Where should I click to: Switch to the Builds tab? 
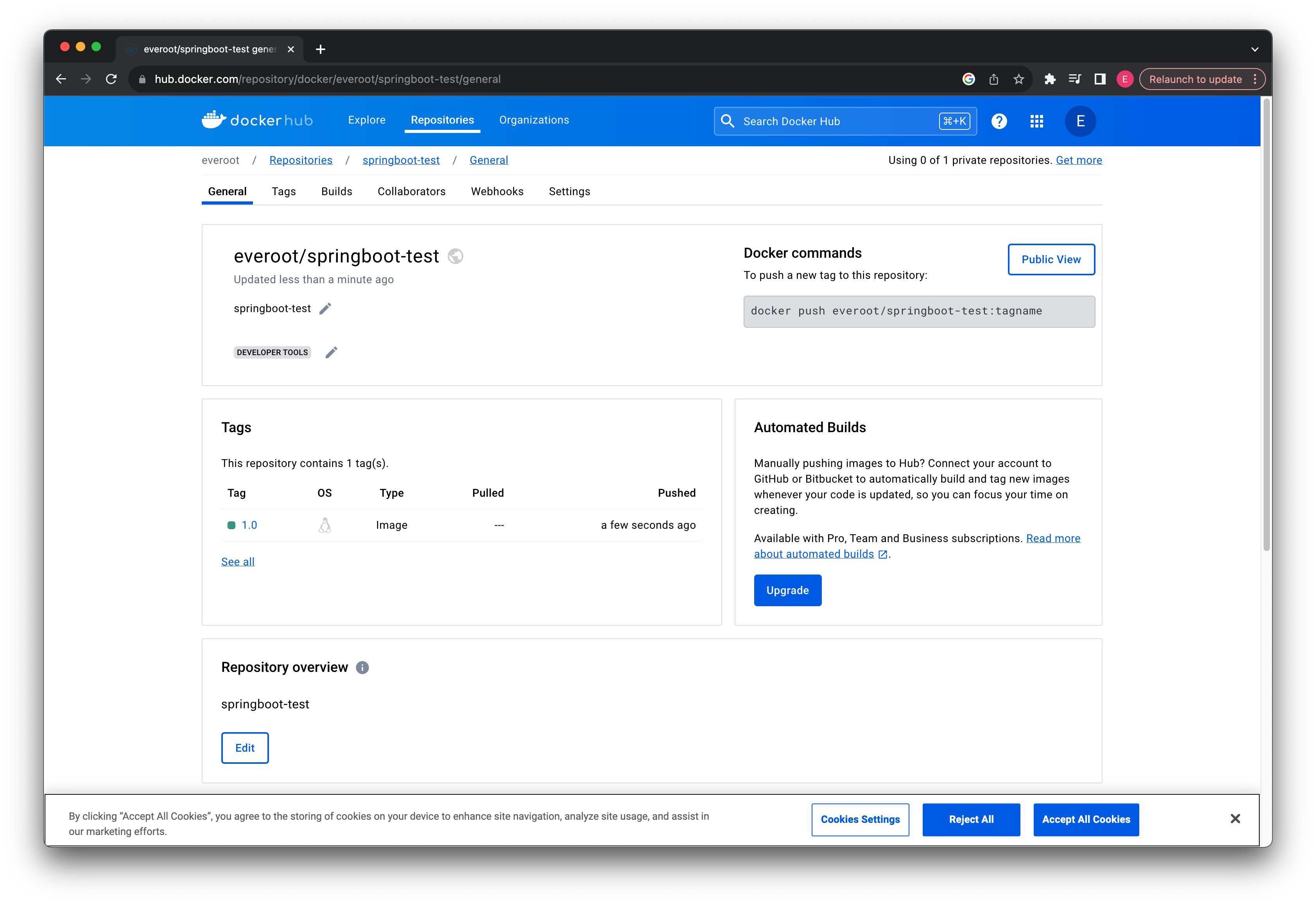pyautogui.click(x=337, y=192)
